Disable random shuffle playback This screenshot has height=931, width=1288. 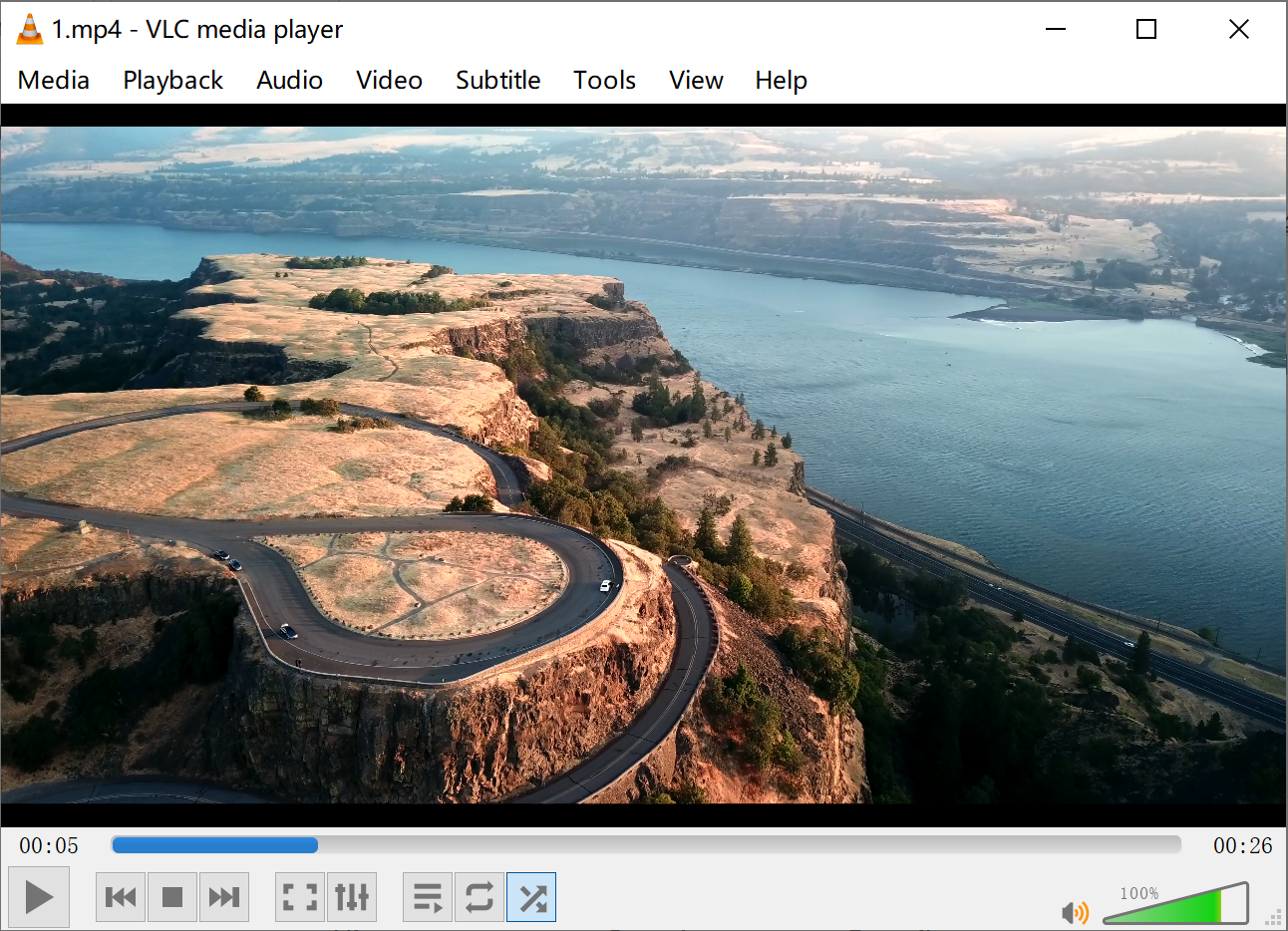(x=531, y=897)
